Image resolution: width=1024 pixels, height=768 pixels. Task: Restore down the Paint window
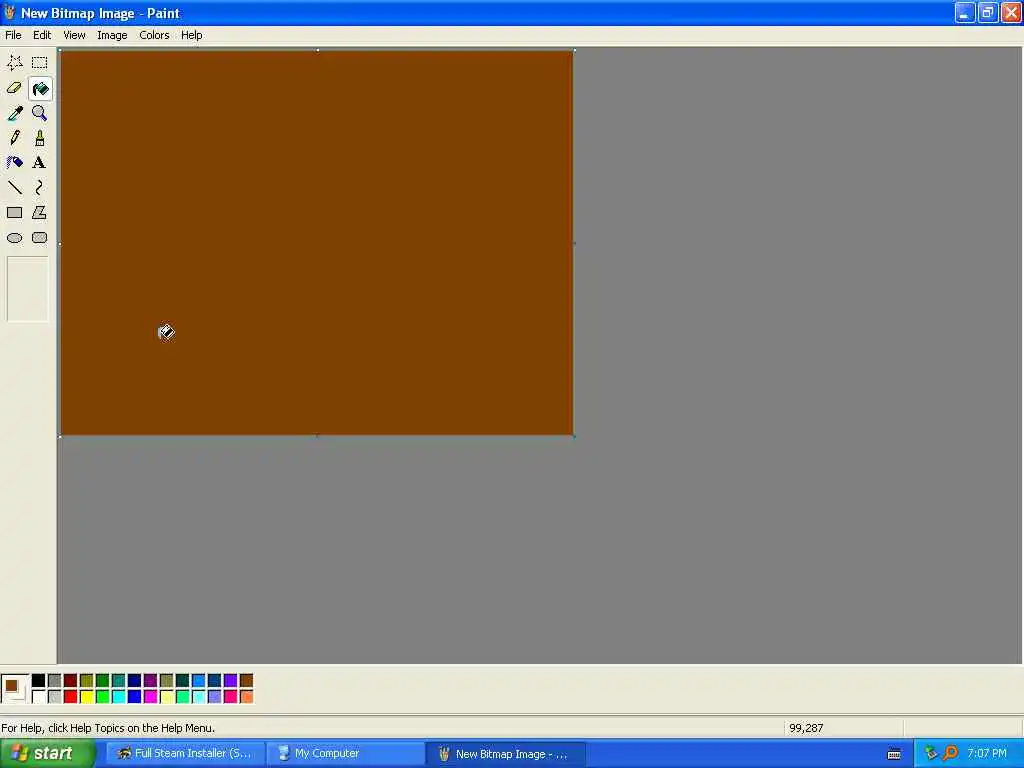[987, 12]
